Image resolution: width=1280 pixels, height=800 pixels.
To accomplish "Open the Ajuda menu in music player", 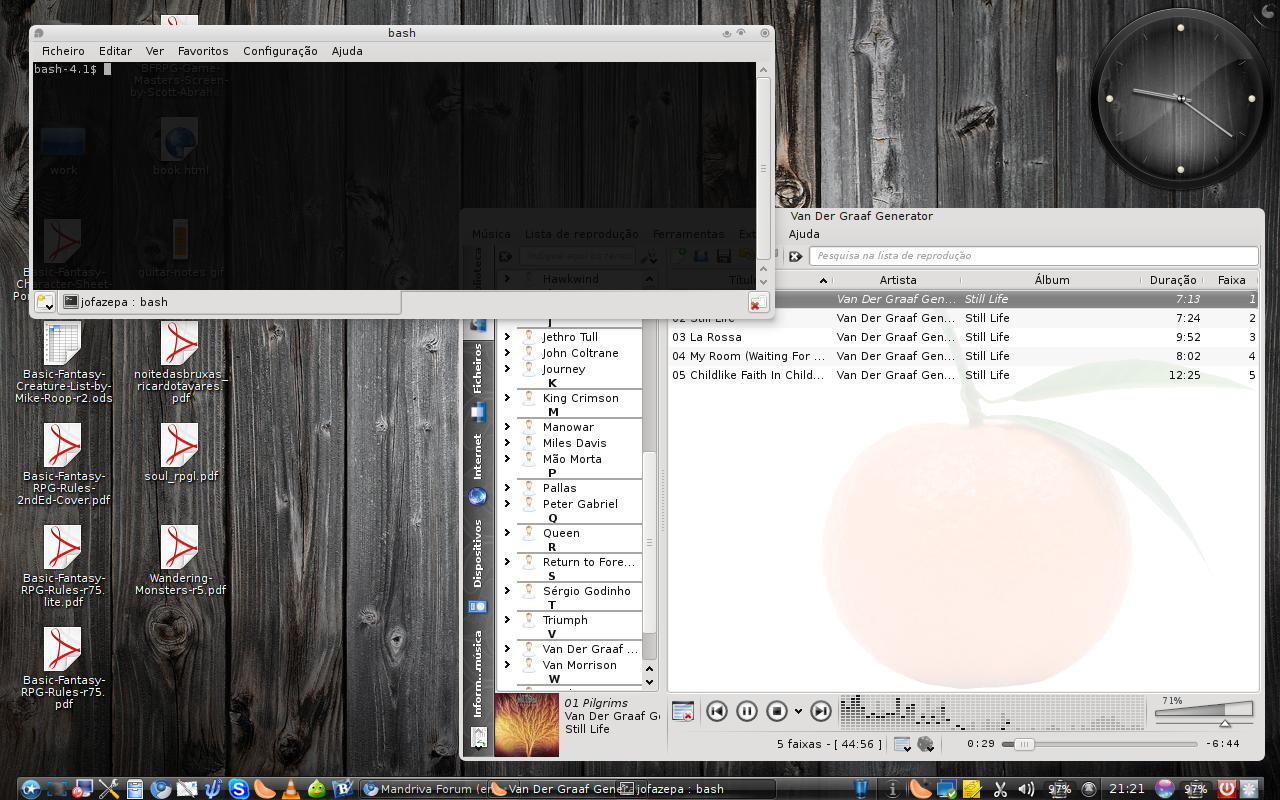I will click(x=804, y=234).
